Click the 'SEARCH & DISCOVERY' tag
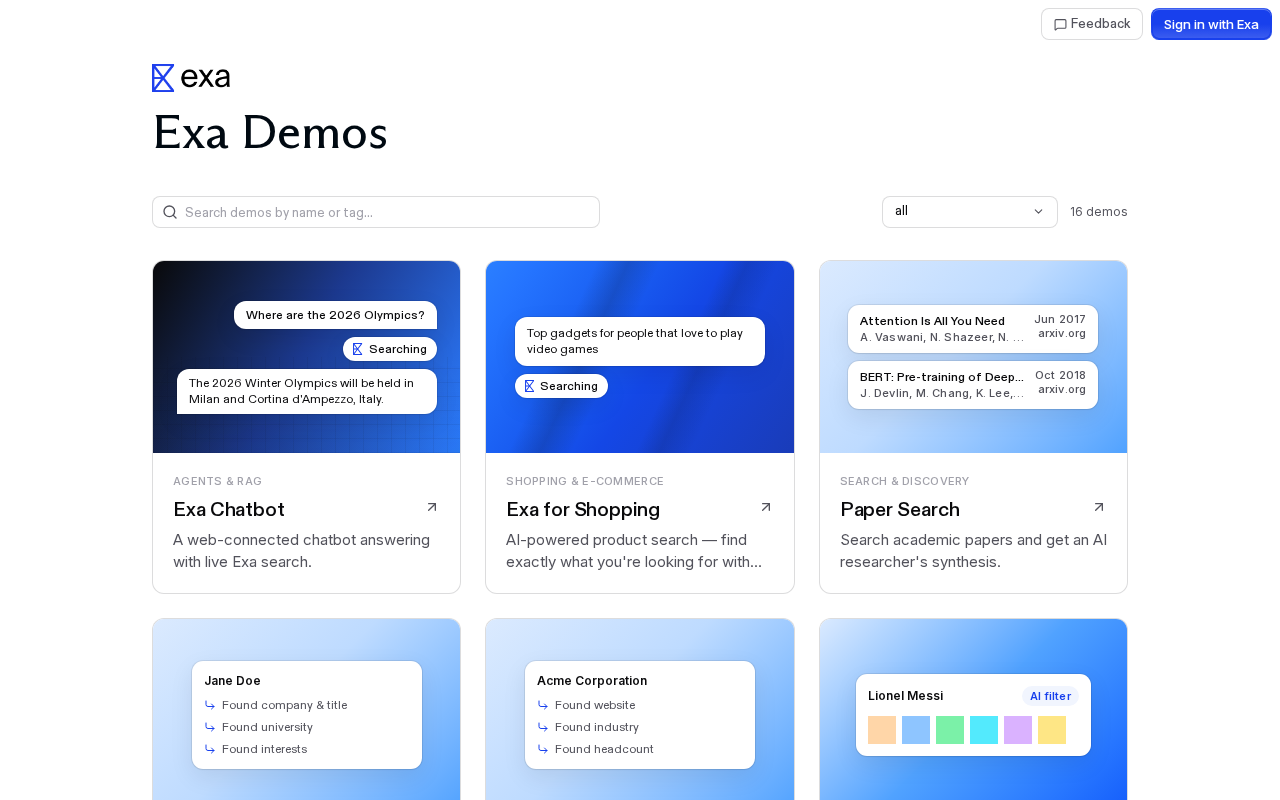 (x=905, y=482)
